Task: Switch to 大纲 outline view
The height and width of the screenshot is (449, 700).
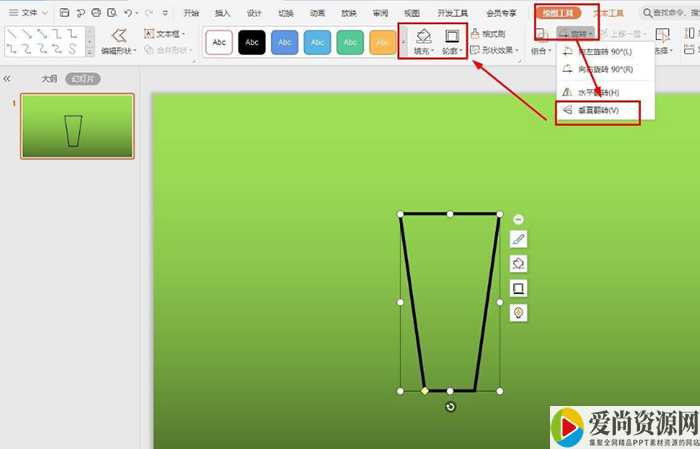Action: tap(49, 78)
